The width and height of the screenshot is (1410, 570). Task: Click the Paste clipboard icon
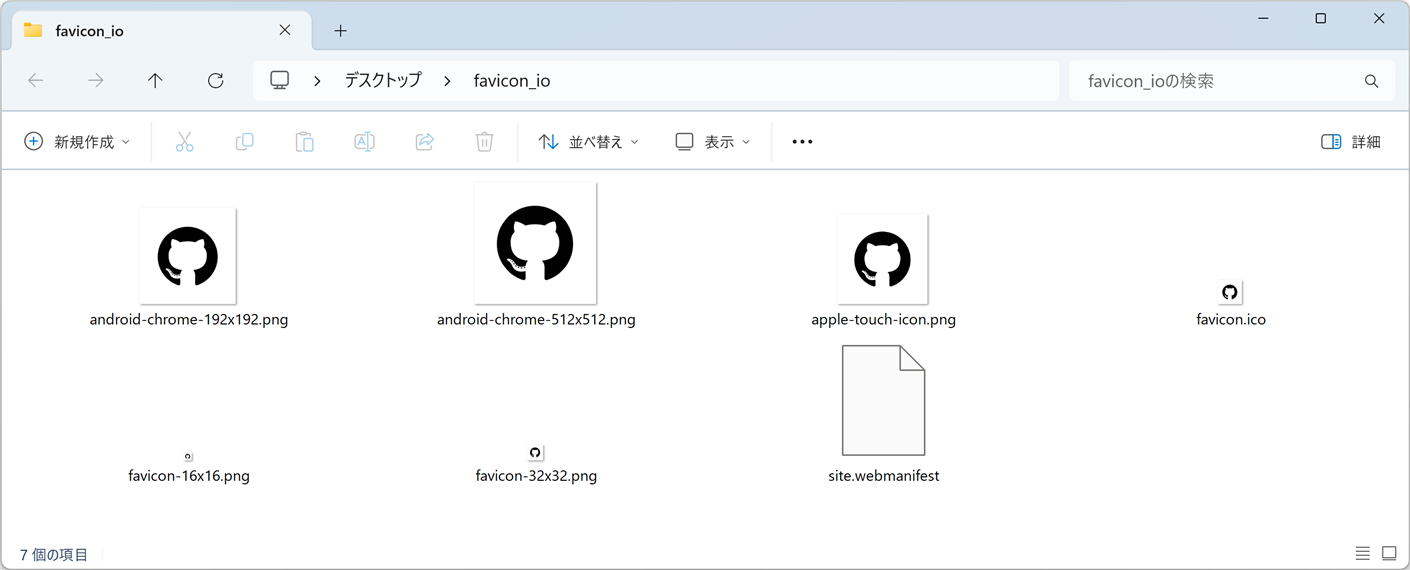(x=304, y=142)
